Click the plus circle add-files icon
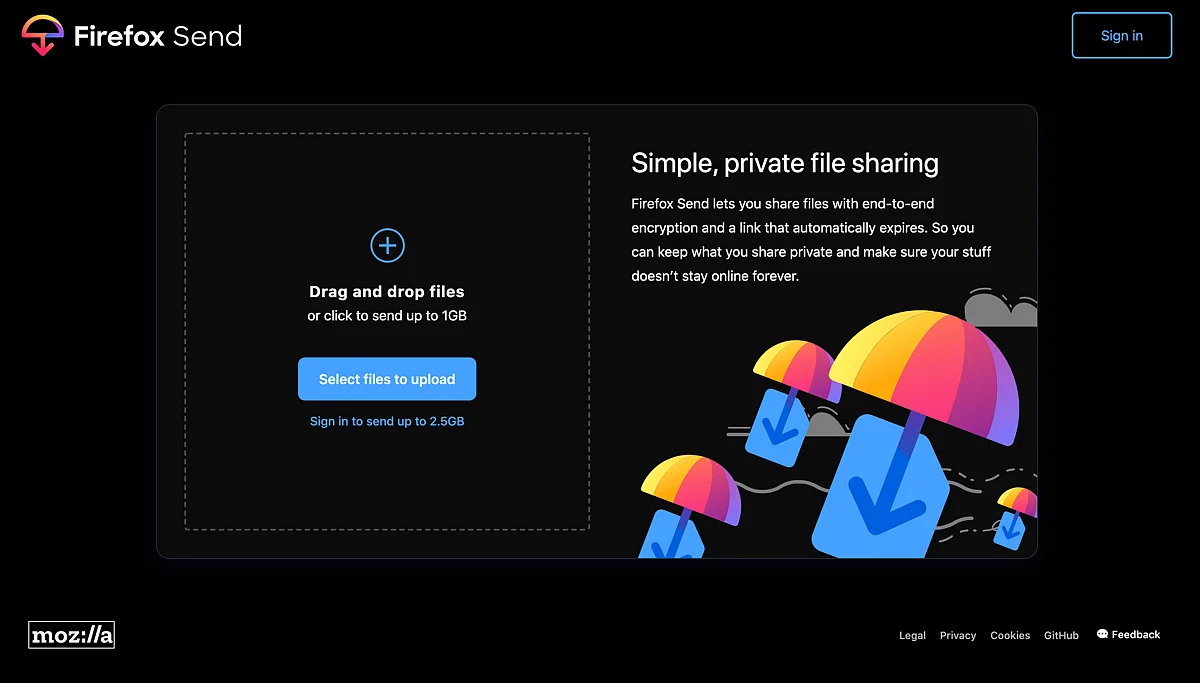This screenshot has height=683, width=1200. point(387,245)
